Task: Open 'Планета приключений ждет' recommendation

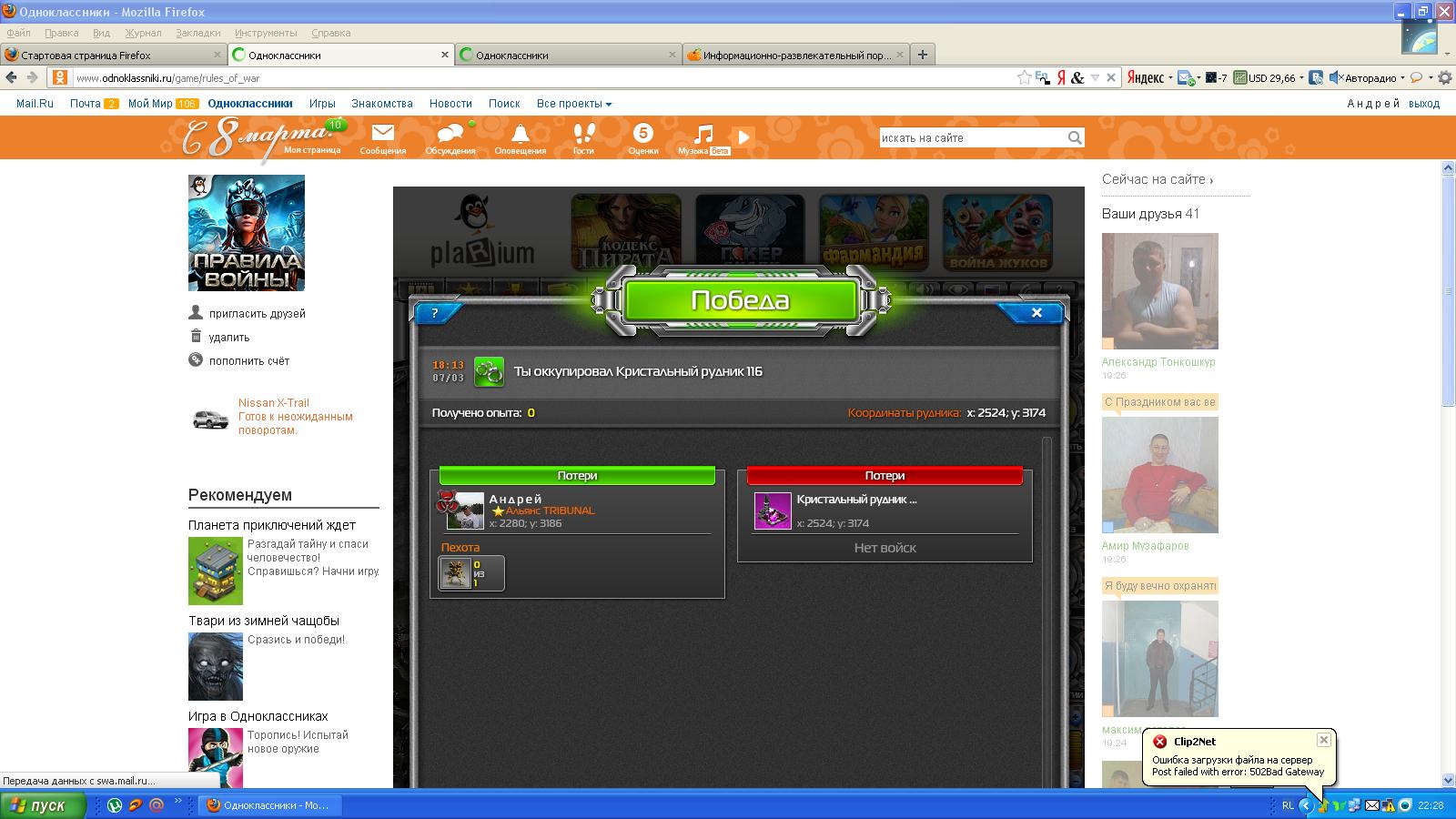Action: (272, 525)
